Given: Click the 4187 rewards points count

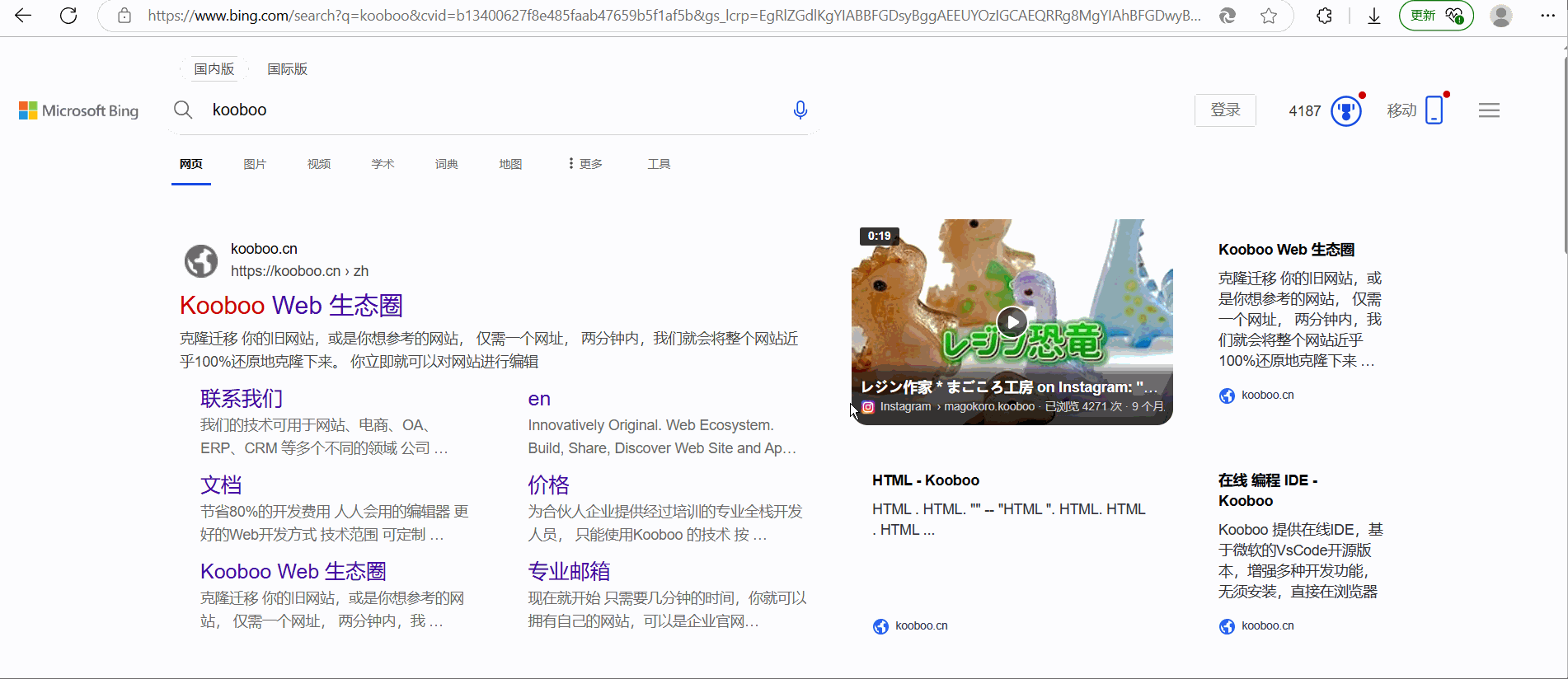Looking at the screenshot, I should click(x=1304, y=111).
